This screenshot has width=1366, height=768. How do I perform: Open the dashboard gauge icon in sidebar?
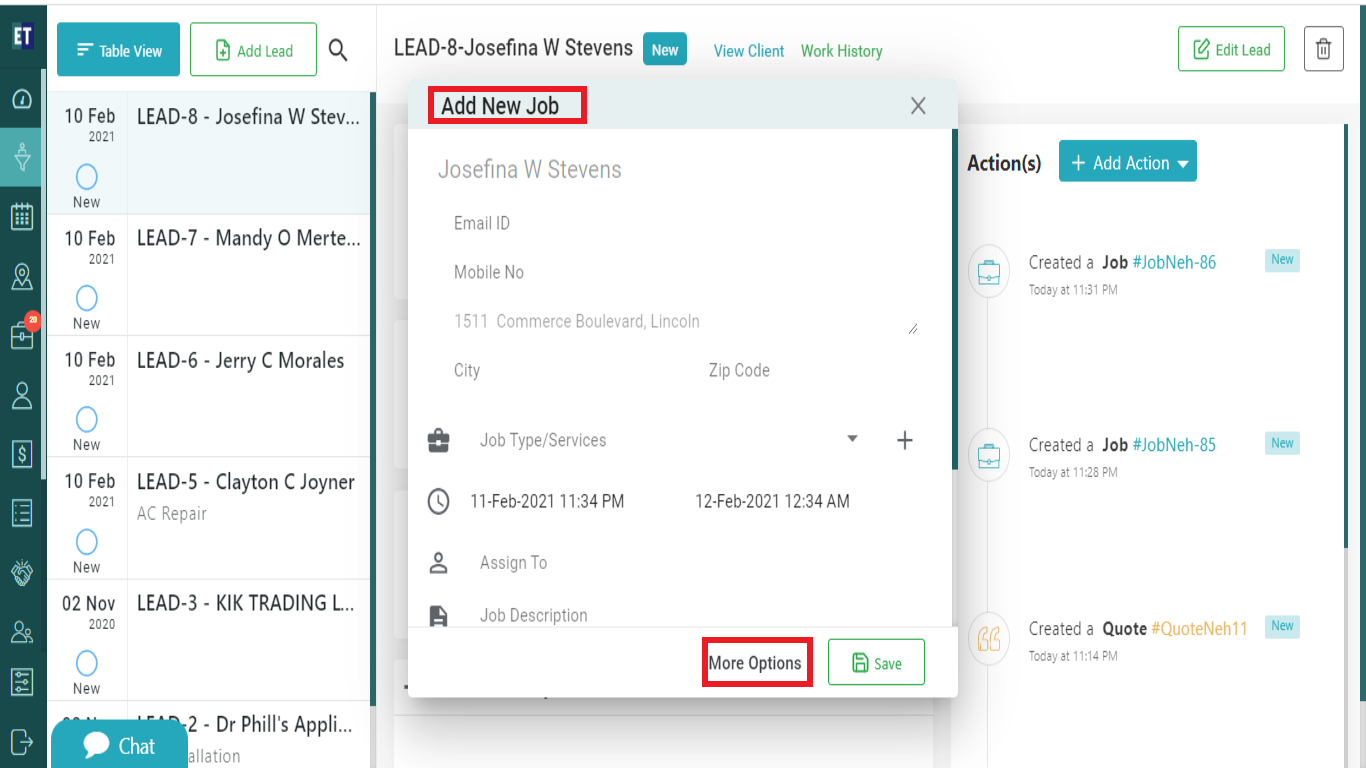[22, 98]
